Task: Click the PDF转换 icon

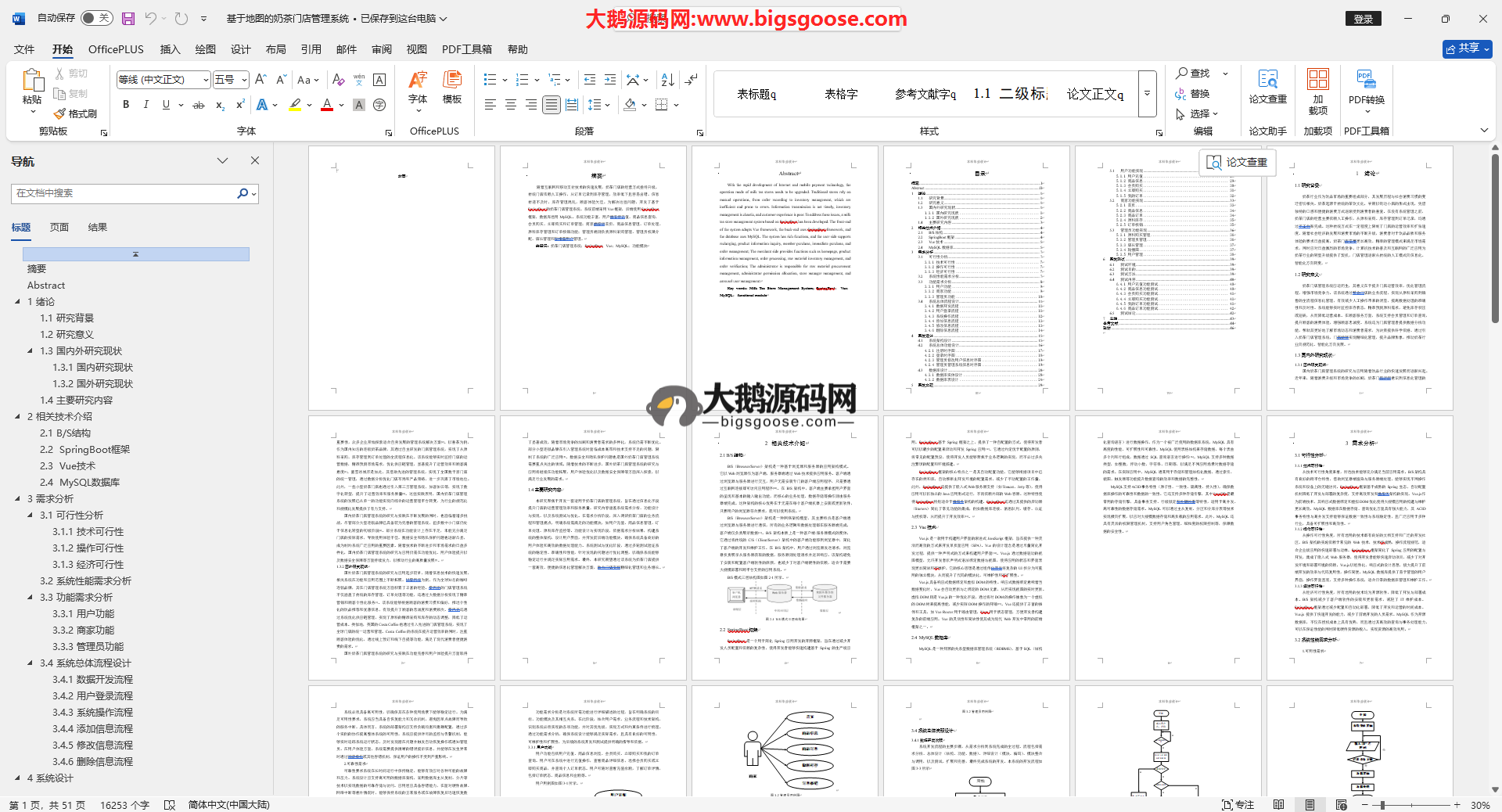Action: pos(1366,86)
